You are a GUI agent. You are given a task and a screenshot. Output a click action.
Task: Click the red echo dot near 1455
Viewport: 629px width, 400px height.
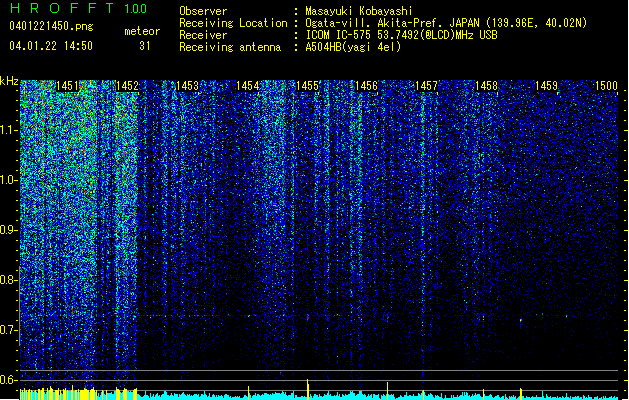308,317
